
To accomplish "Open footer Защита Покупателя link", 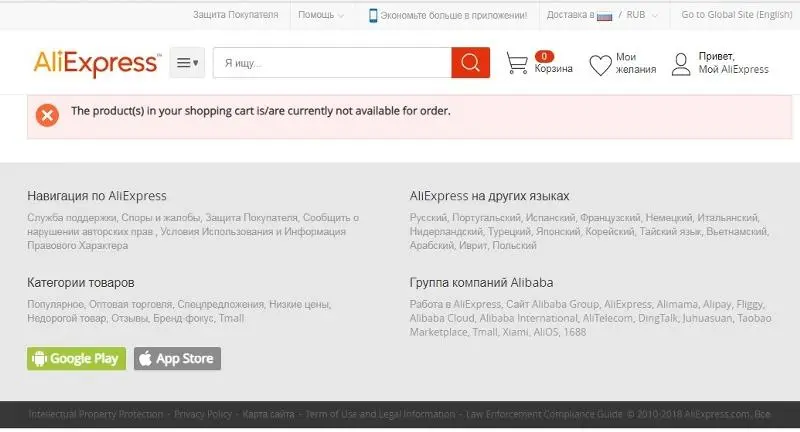I will [x=252, y=218].
